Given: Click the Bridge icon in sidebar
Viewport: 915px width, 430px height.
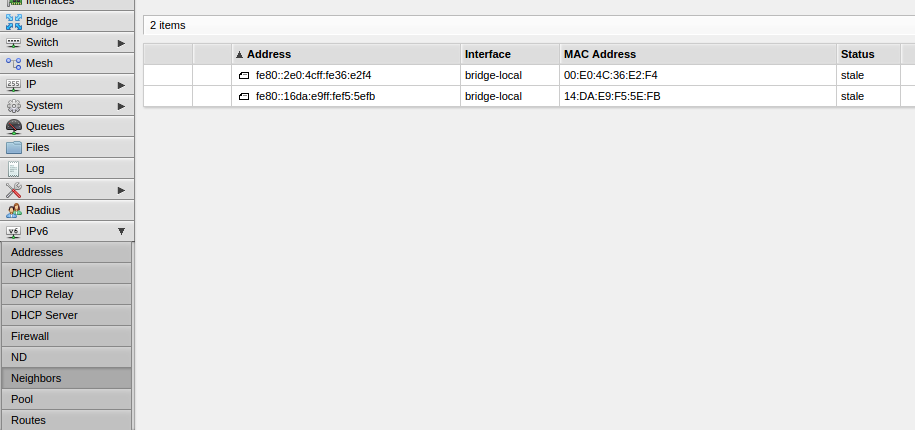Looking at the screenshot, I should [14, 21].
